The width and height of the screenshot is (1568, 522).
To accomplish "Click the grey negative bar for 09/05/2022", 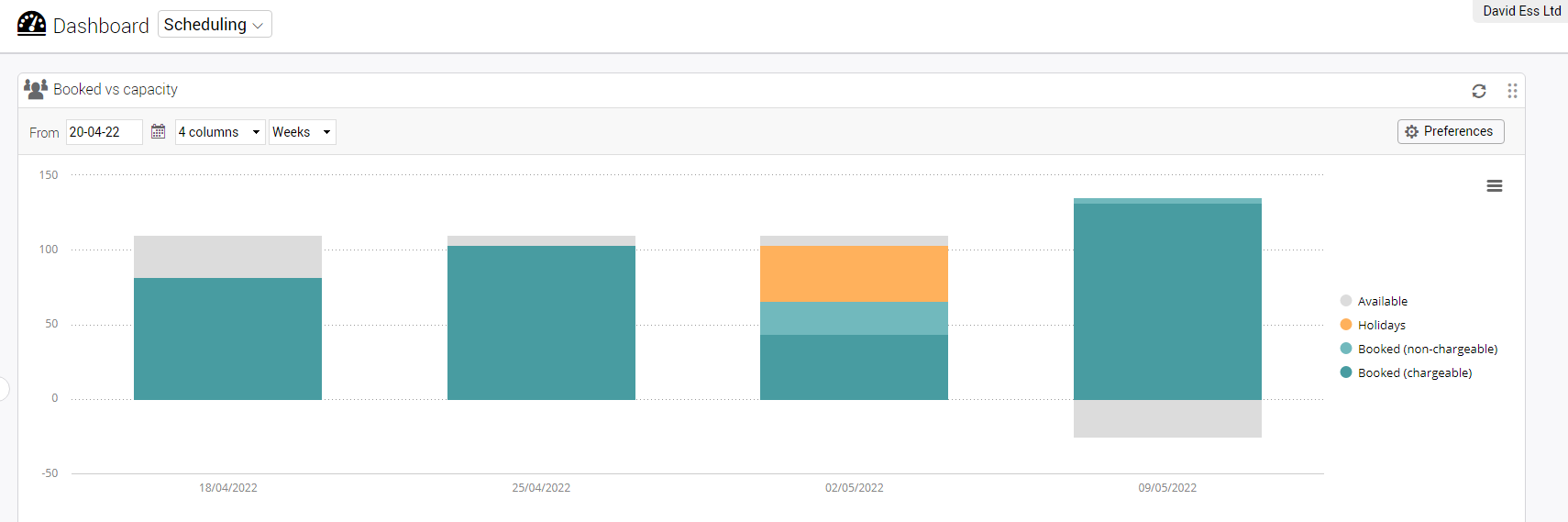I will point(1167,418).
